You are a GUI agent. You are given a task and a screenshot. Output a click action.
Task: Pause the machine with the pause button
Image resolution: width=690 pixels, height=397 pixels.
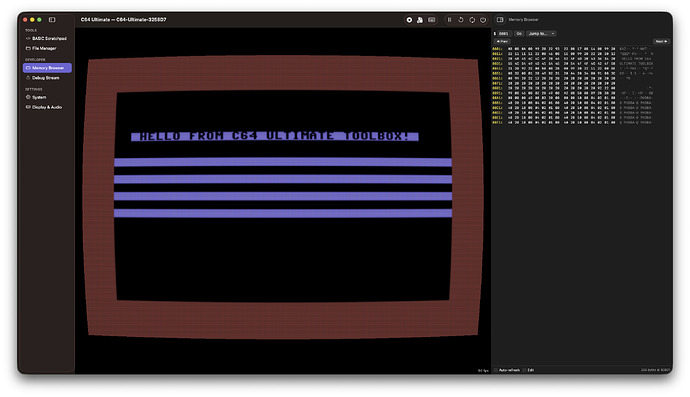pos(449,20)
